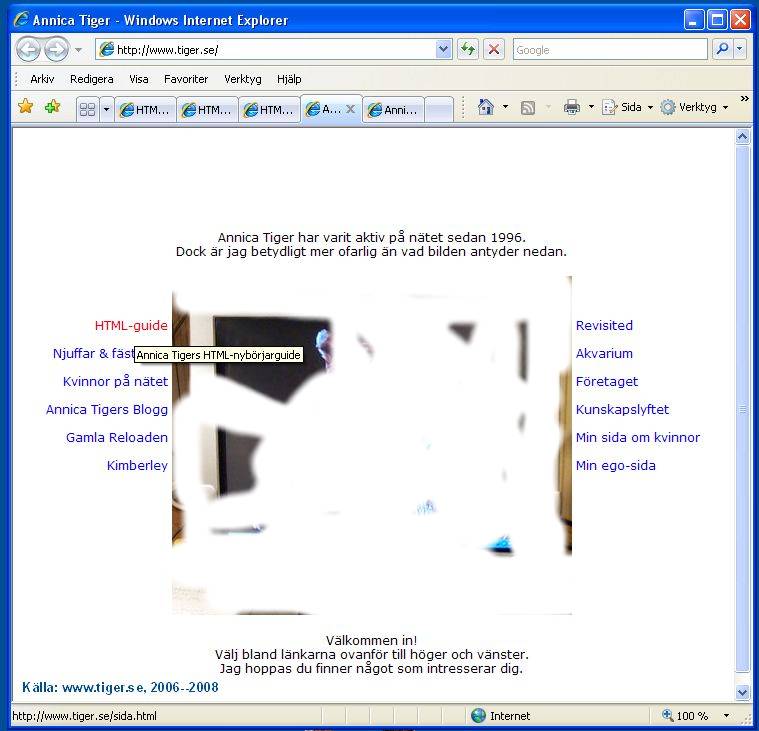Viewport: 759px width, 731px height.
Task: Close the active tab with its X
Action: (350, 109)
